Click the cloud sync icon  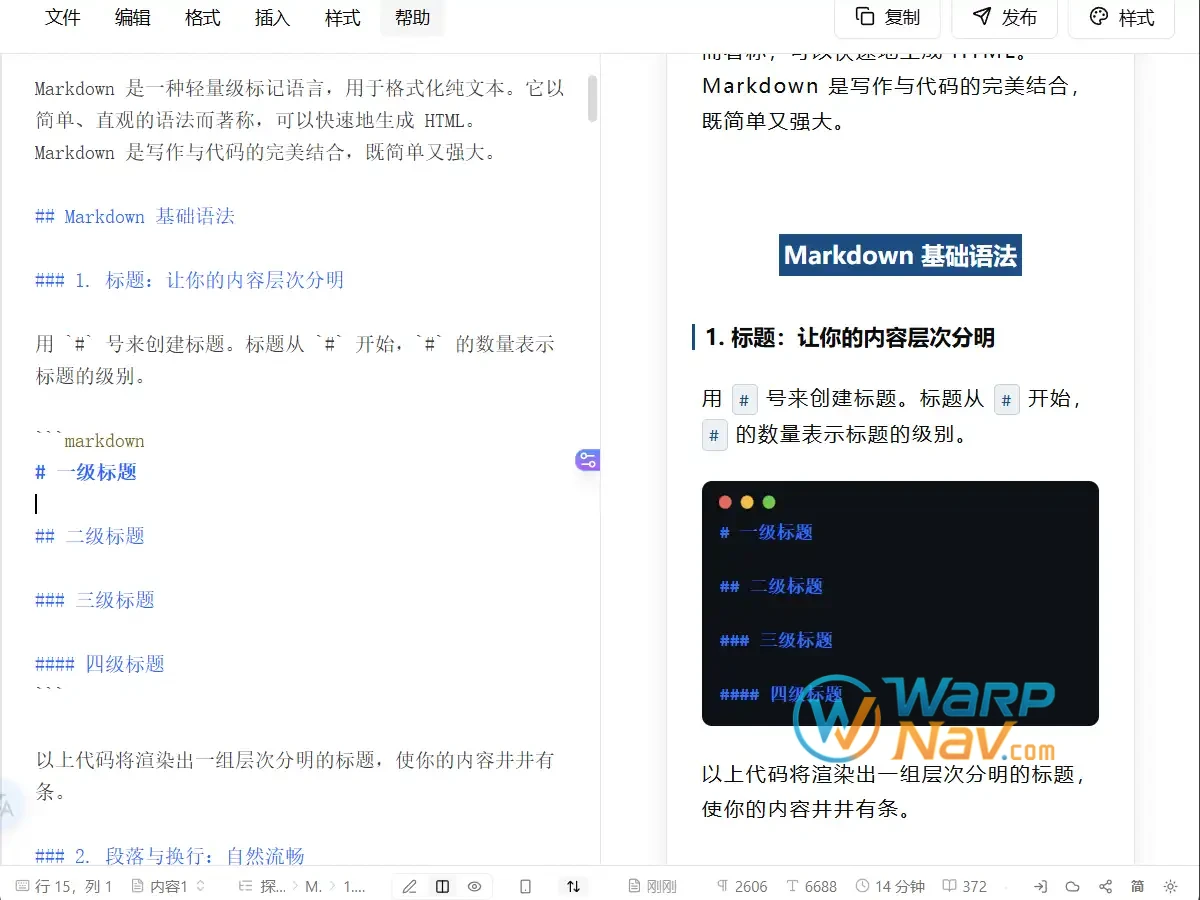click(1073, 886)
